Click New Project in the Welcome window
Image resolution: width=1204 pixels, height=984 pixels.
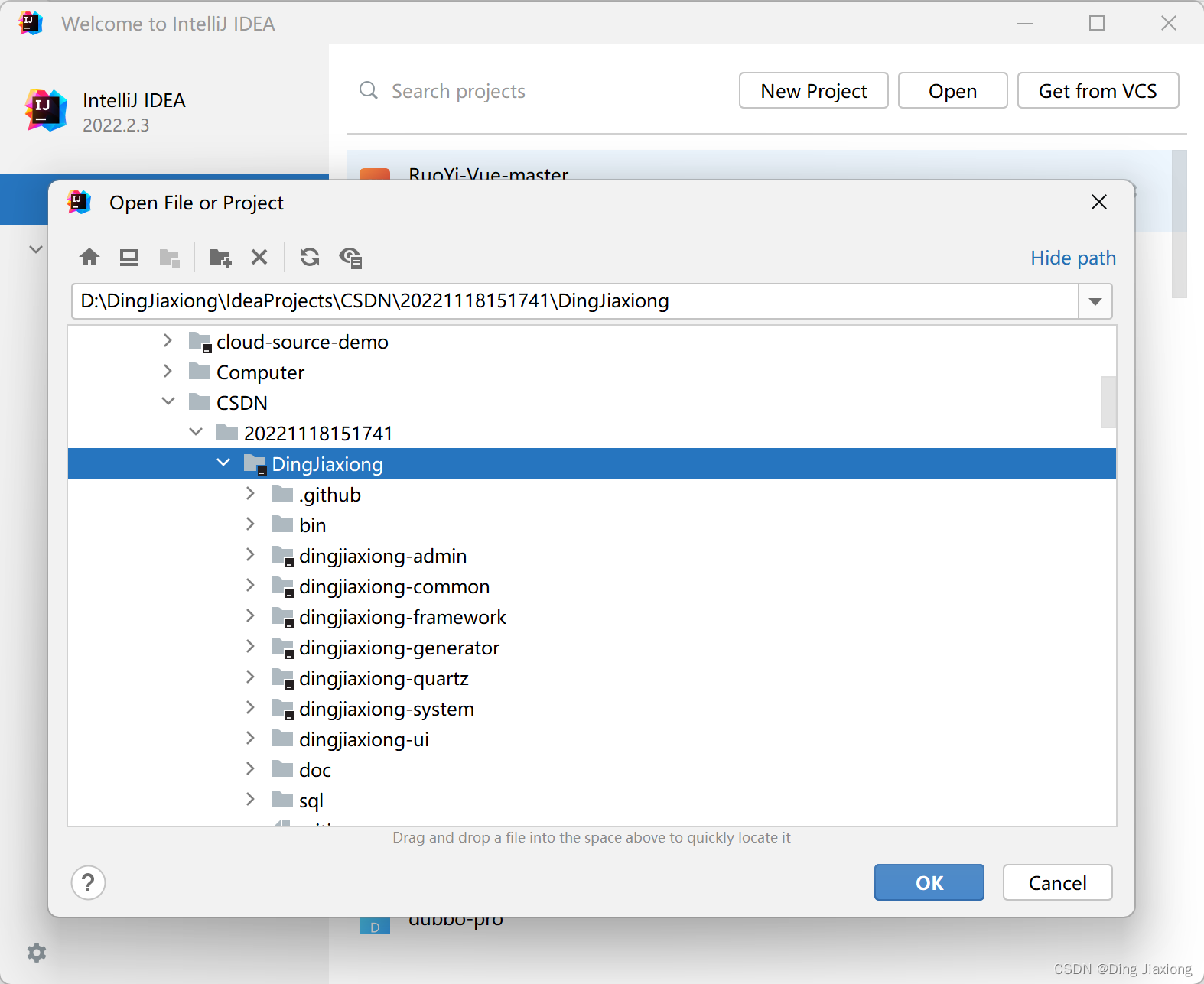814,91
